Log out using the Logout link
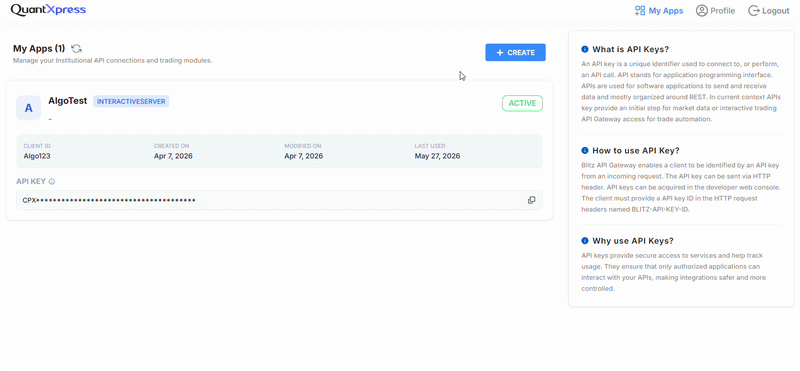 769,10
